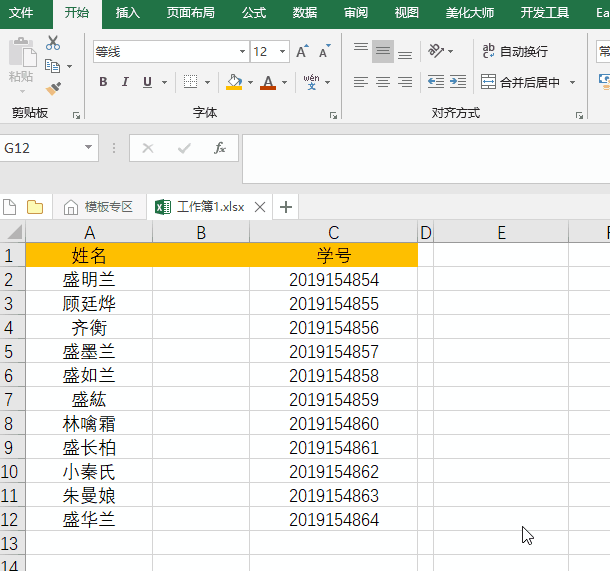610x571 pixels.
Task: Select the Format Painter brush icon
Action: (x=53, y=89)
